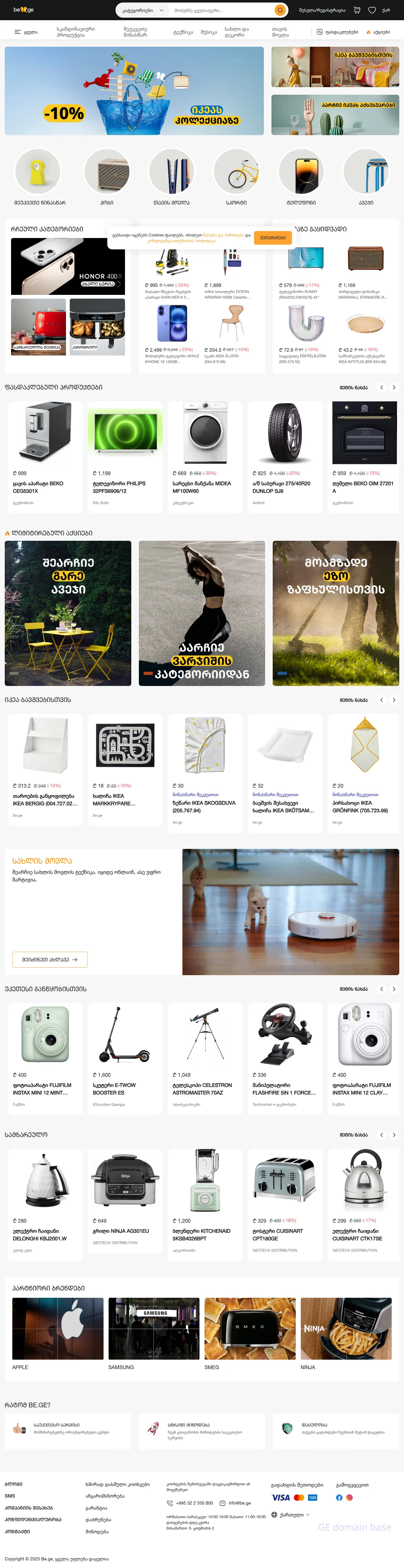
Task: Accept cookies with the orange button
Action: coord(273,238)
